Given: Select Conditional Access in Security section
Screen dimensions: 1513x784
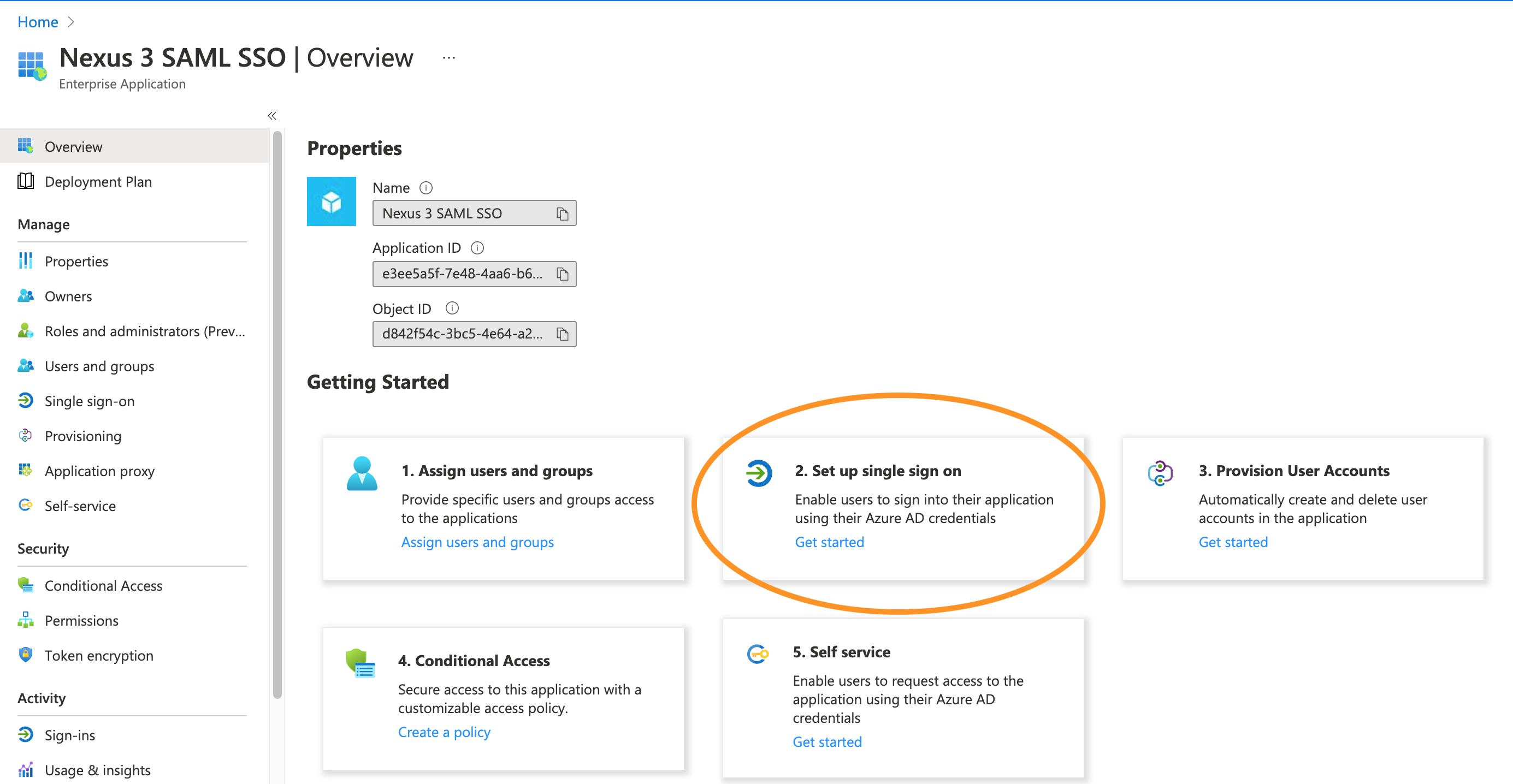Looking at the screenshot, I should pyautogui.click(x=103, y=585).
